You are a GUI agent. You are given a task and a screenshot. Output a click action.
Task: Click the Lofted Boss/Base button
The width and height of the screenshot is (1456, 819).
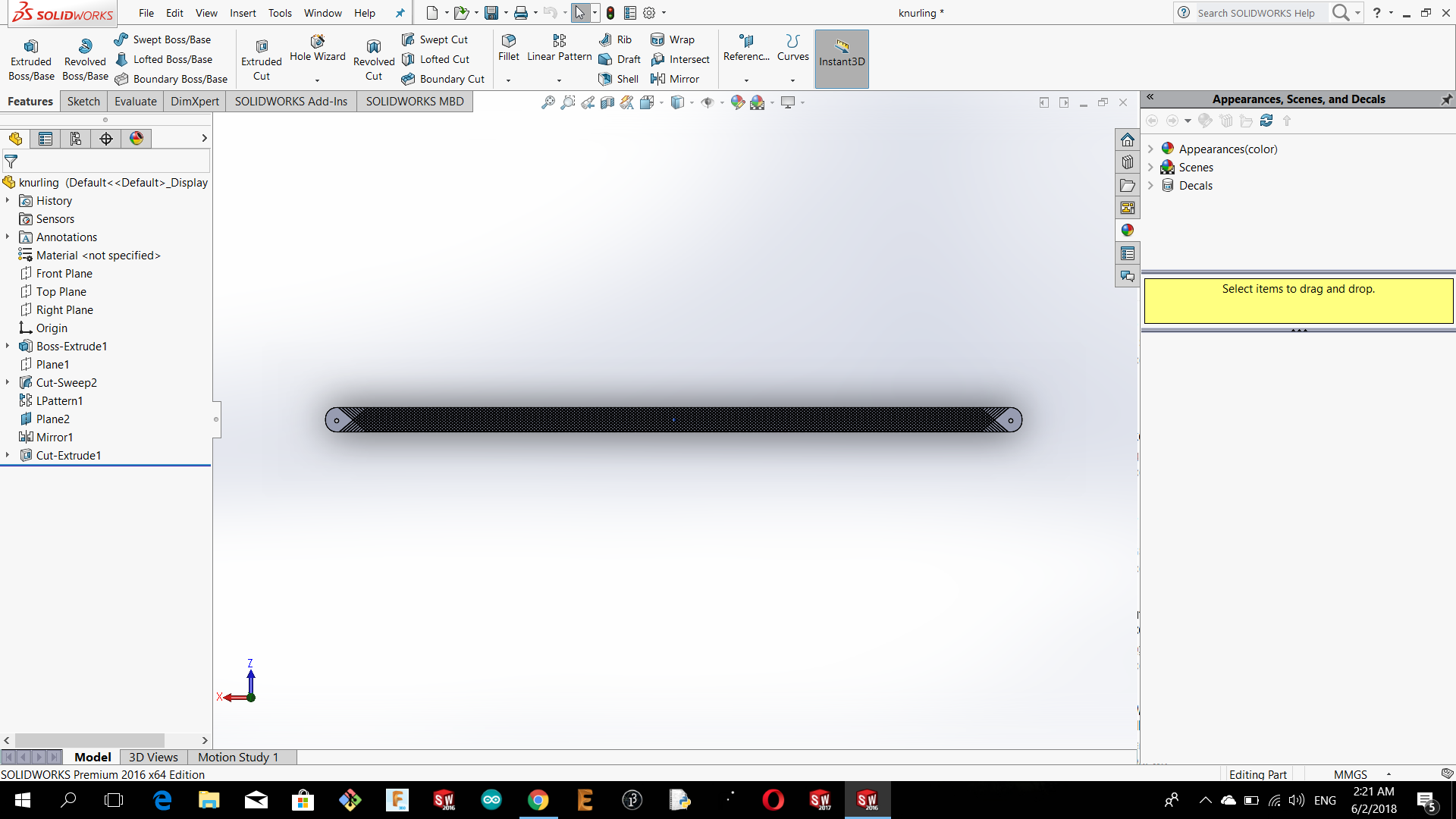coord(163,59)
